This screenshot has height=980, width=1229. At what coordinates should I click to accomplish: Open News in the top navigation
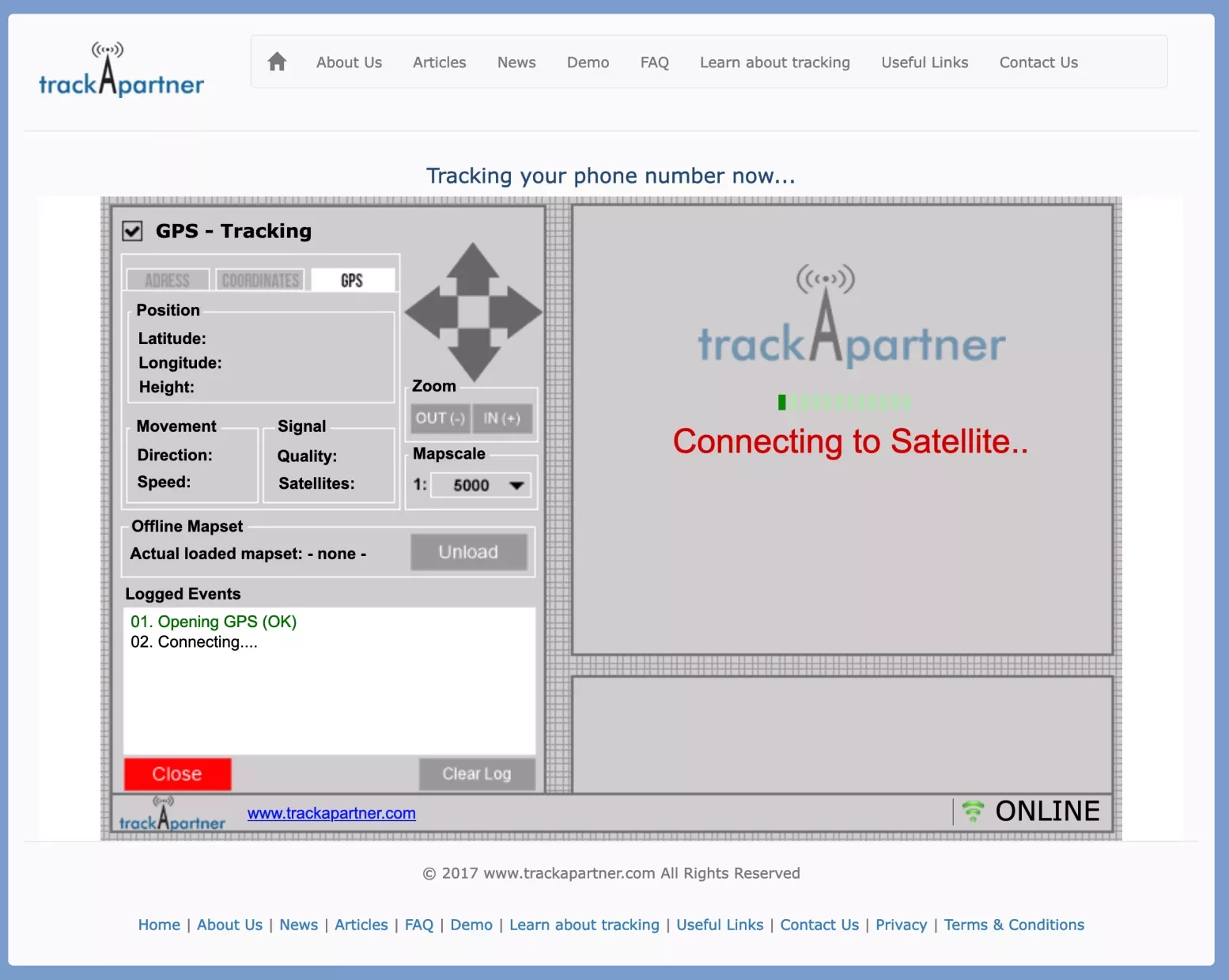click(516, 62)
